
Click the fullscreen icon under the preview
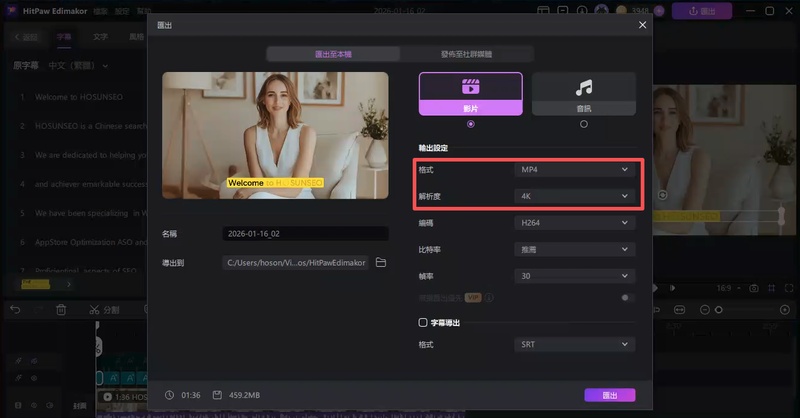(x=789, y=288)
